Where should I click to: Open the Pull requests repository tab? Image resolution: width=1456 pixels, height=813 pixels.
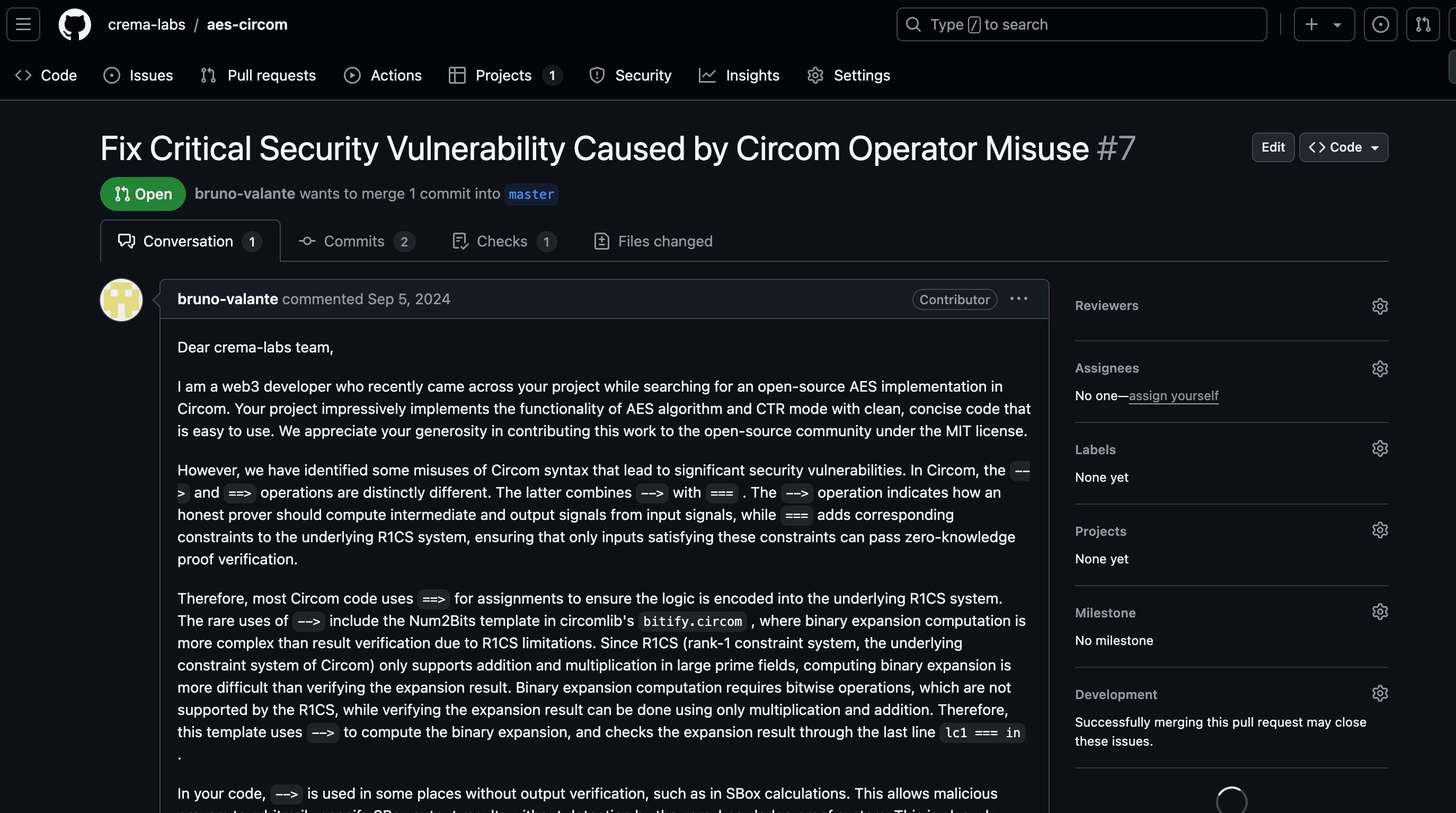(x=259, y=75)
